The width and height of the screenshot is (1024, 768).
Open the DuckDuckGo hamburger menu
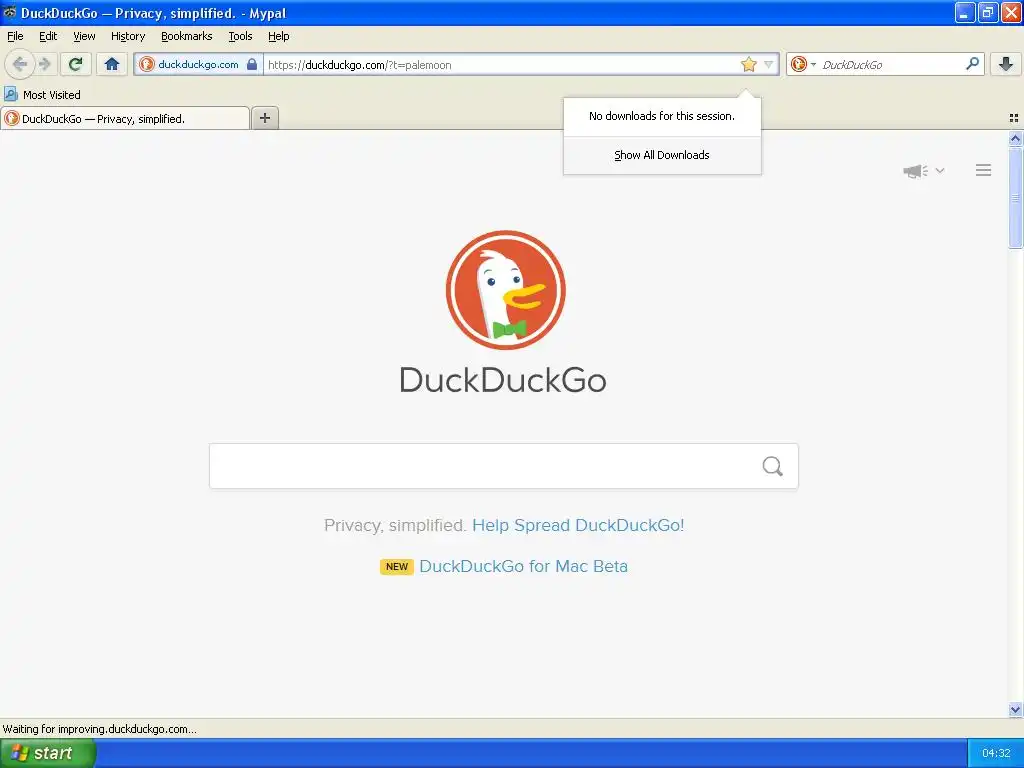984,170
